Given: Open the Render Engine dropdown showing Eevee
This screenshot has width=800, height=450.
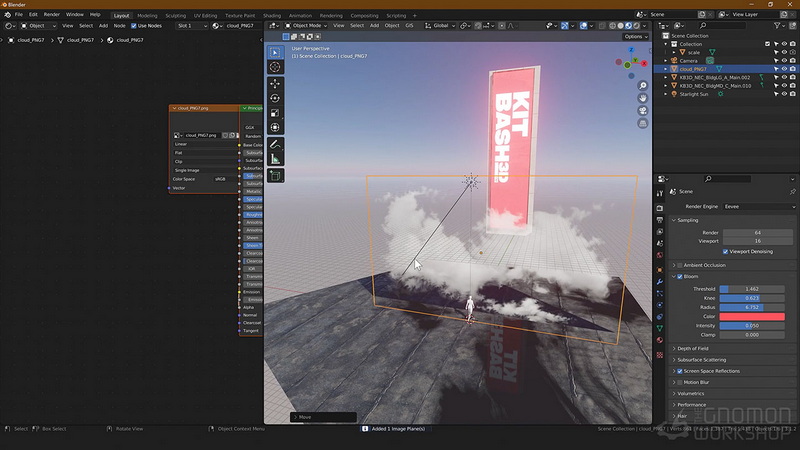Looking at the screenshot, I should coord(759,207).
